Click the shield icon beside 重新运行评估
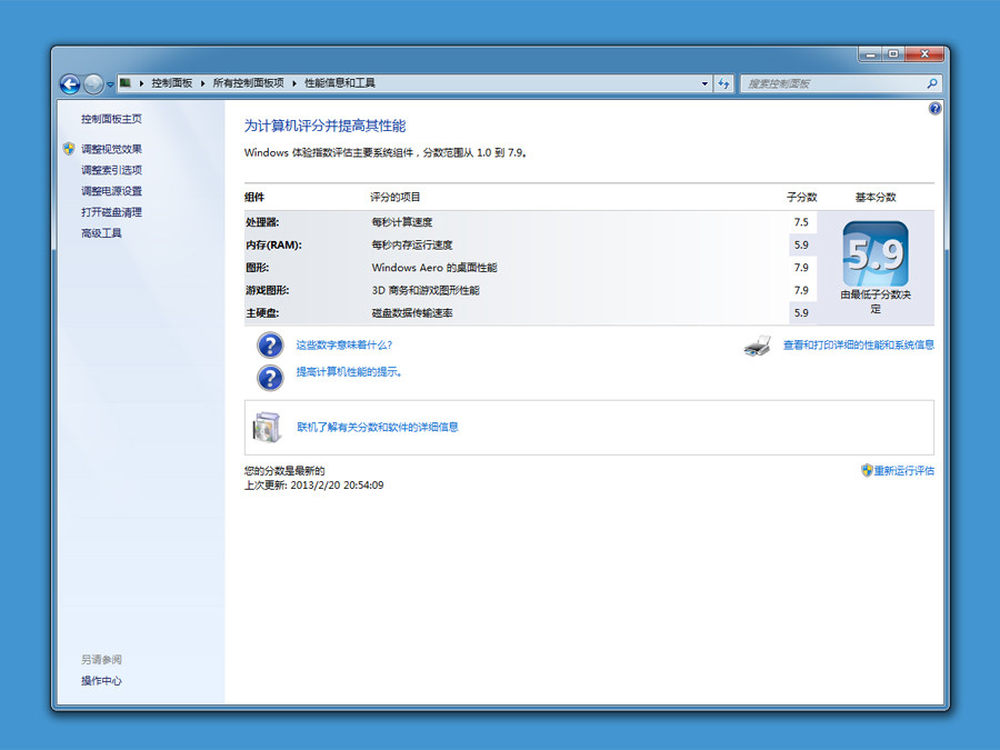 [x=866, y=471]
